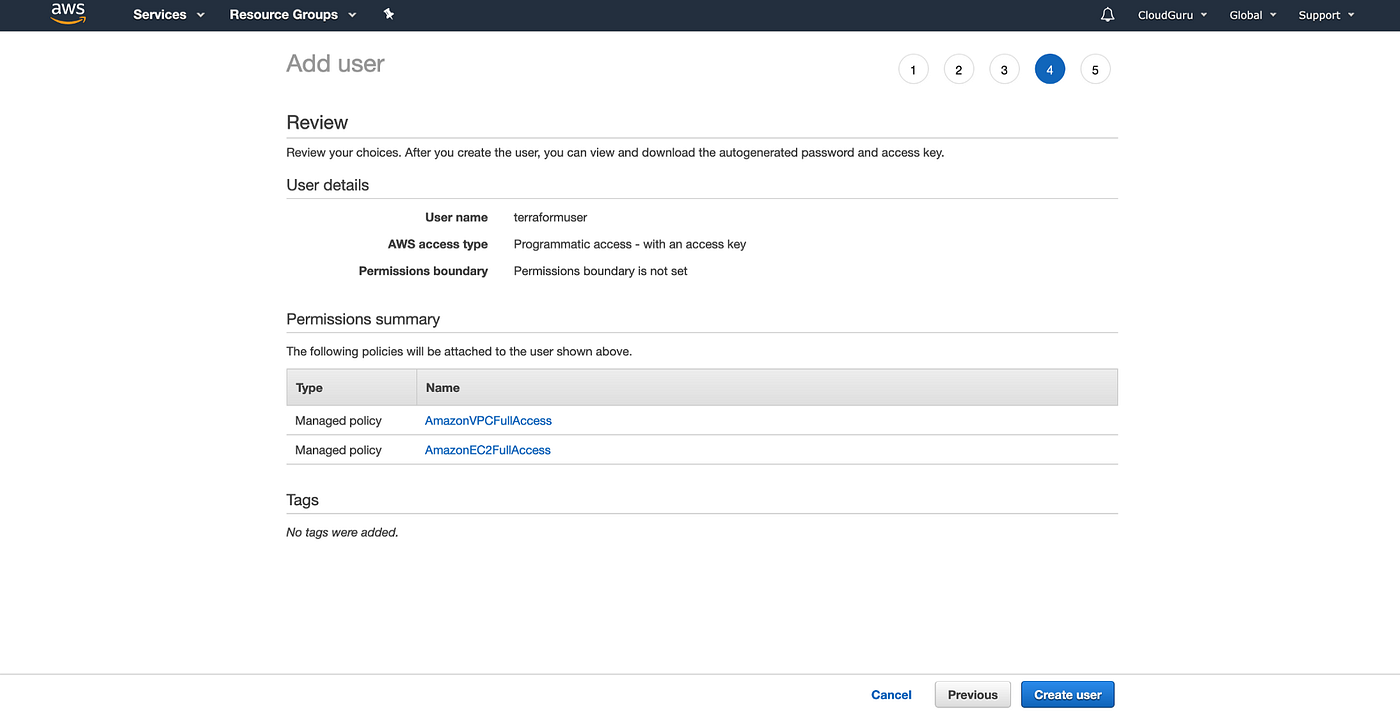
Task: Open the notifications bell icon
Action: click(x=1106, y=14)
